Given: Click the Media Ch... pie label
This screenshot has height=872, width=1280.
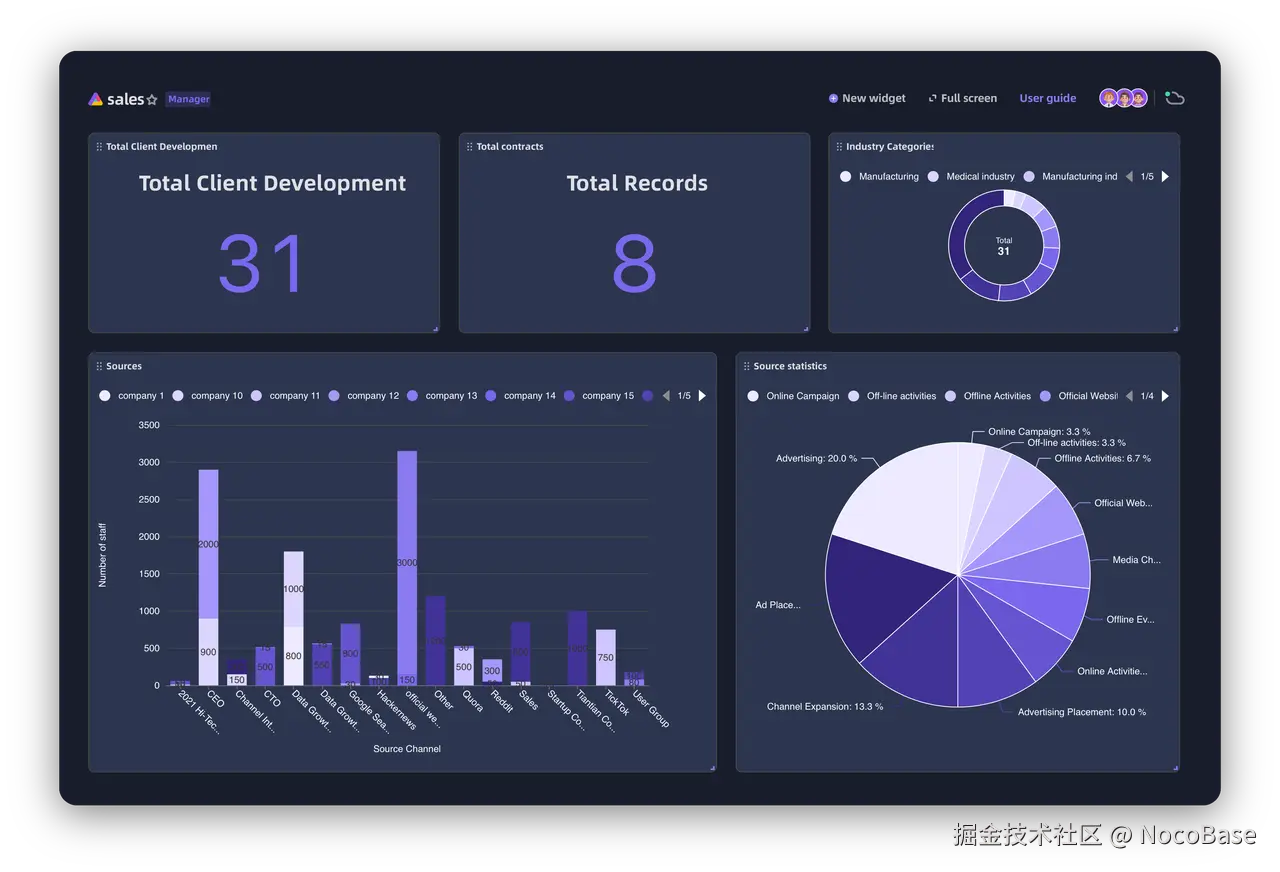Looking at the screenshot, I should click(x=1137, y=560).
